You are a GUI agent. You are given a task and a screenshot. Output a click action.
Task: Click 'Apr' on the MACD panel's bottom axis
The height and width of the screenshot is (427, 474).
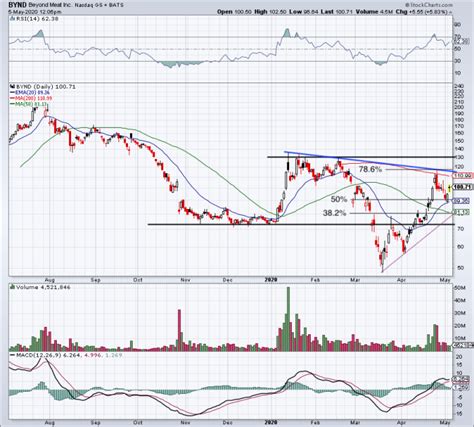click(x=402, y=423)
